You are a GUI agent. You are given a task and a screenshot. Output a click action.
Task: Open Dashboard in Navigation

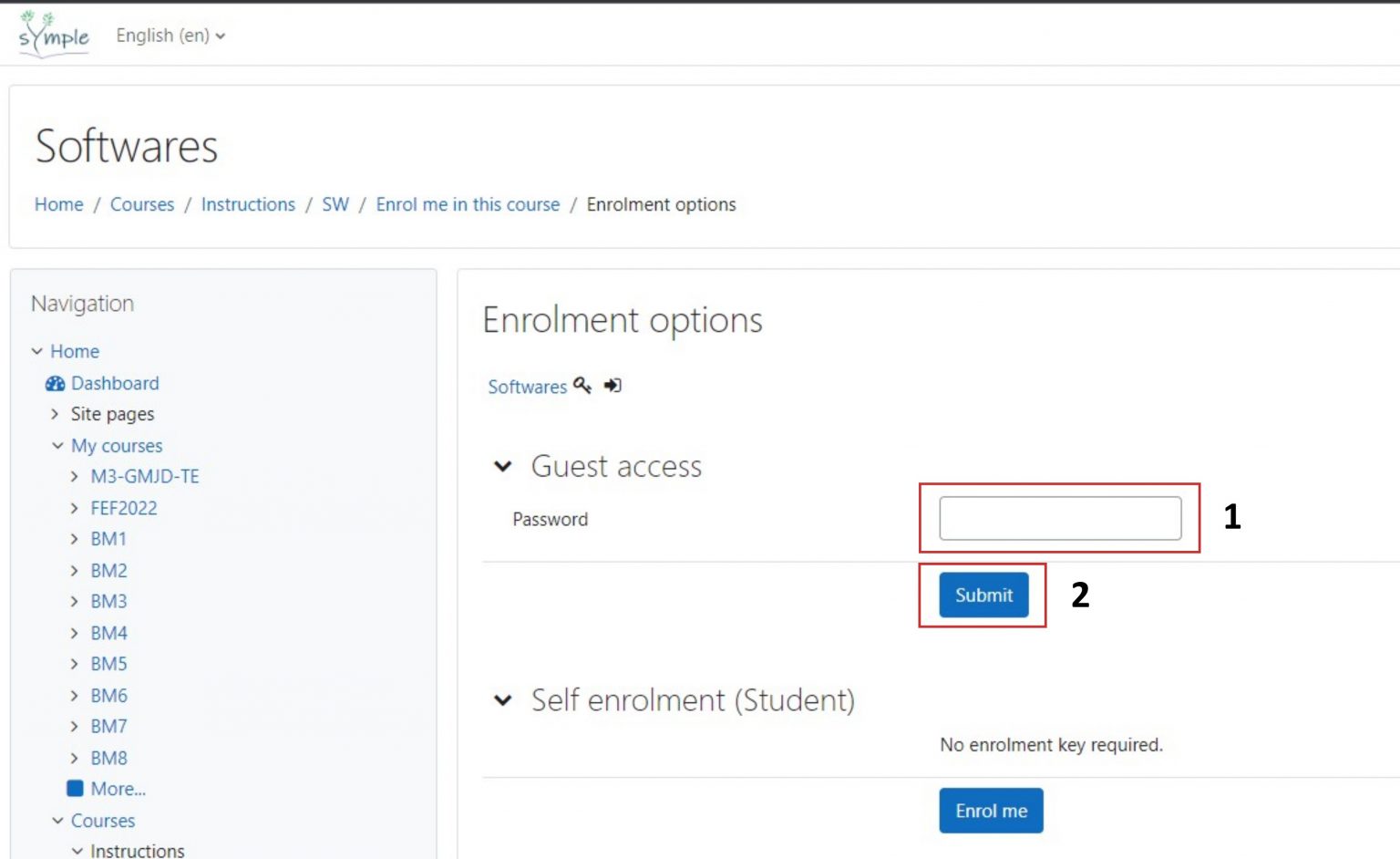[115, 383]
